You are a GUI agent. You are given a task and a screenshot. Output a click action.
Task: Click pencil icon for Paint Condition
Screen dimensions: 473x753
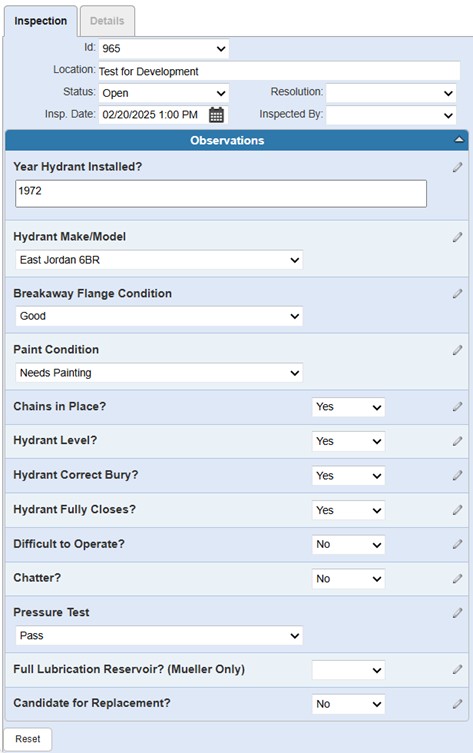pyautogui.click(x=458, y=350)
